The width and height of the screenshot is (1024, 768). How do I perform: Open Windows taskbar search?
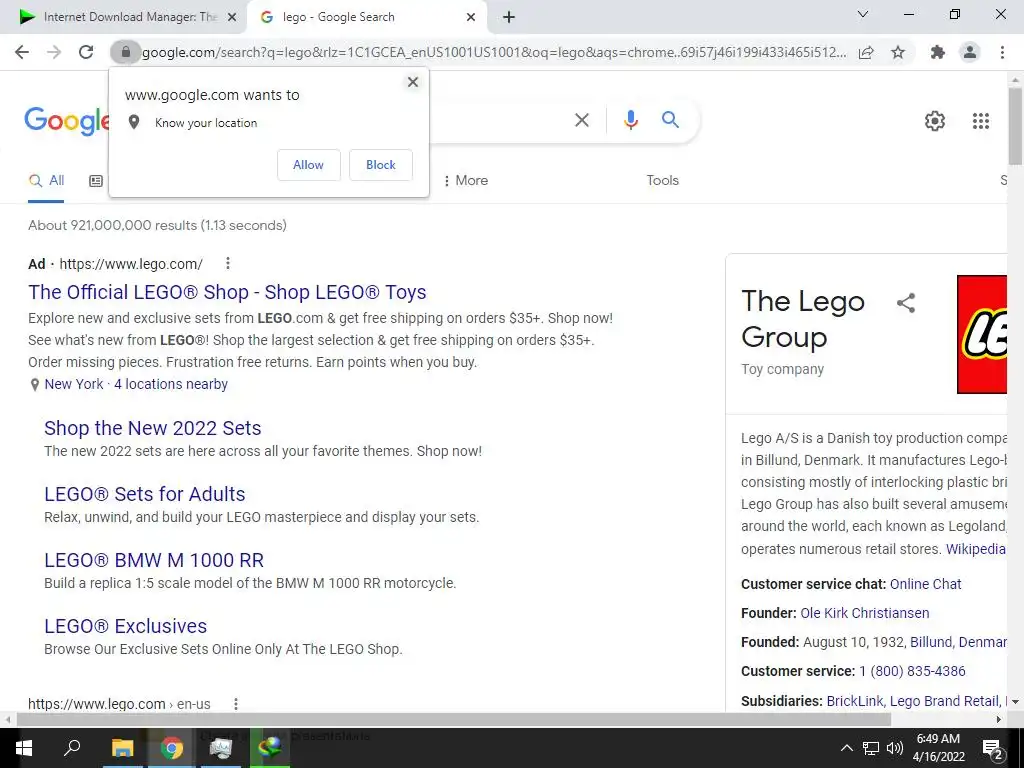[x=72, y=747]
